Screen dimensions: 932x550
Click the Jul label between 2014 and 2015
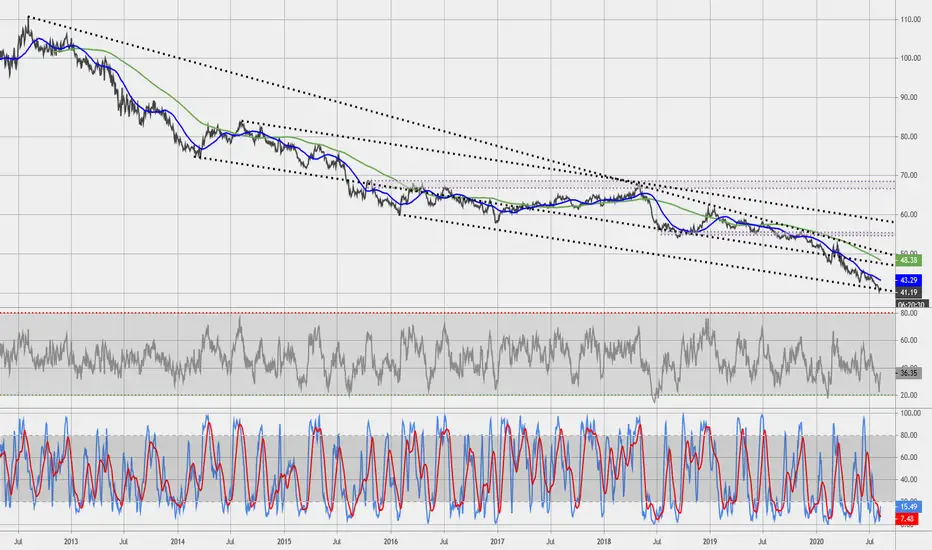(231, 542)
